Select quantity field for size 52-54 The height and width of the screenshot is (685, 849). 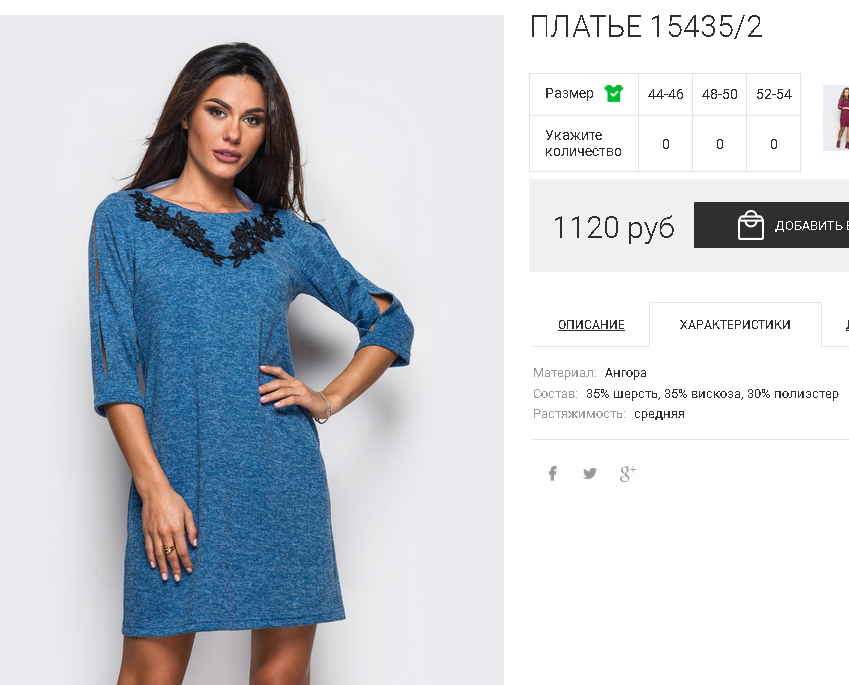[x=774, y=144]
